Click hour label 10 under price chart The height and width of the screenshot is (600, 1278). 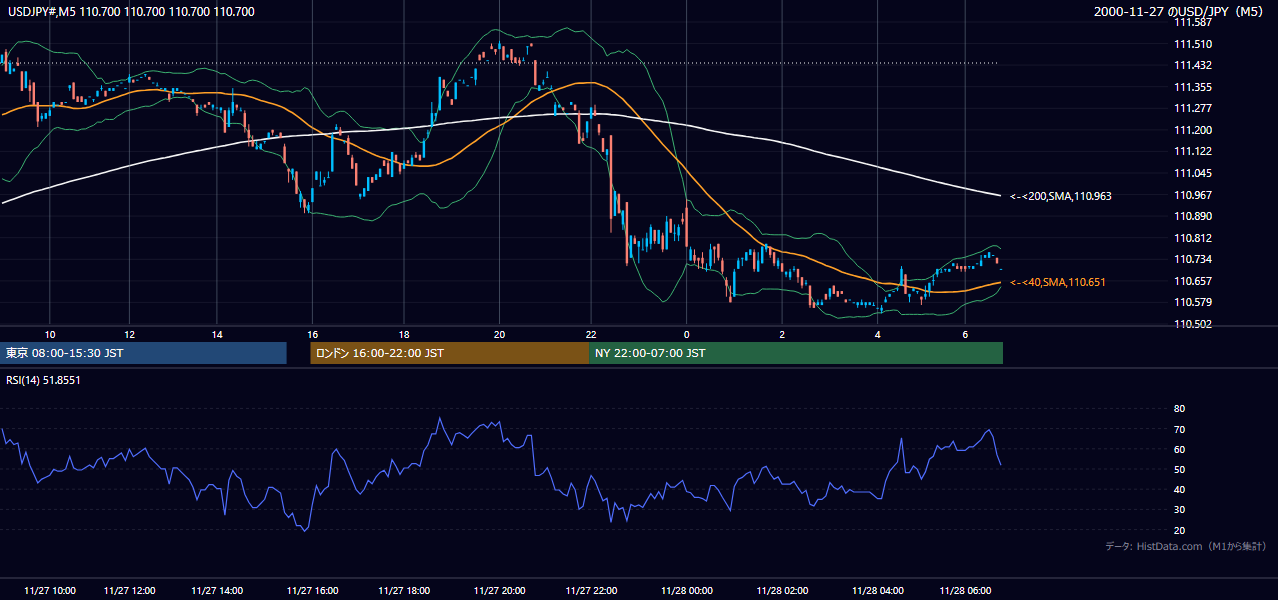(50, 334)
